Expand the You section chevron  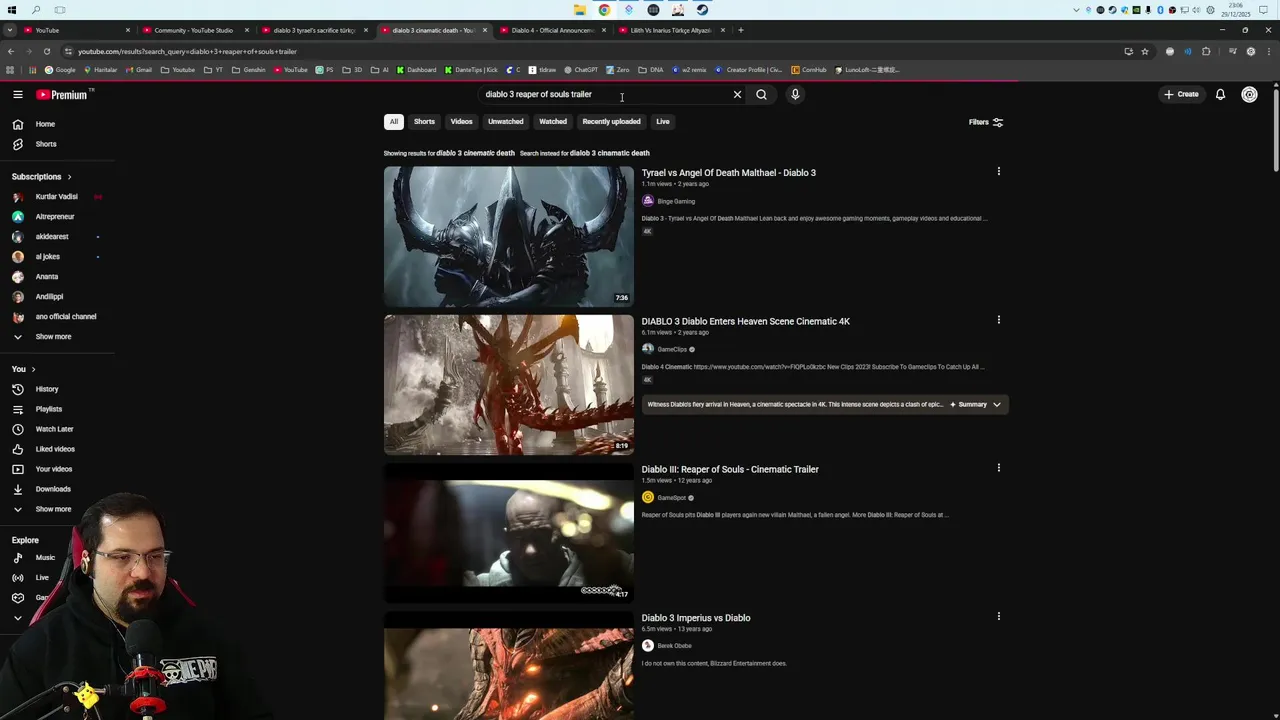[x=33, y=369]
